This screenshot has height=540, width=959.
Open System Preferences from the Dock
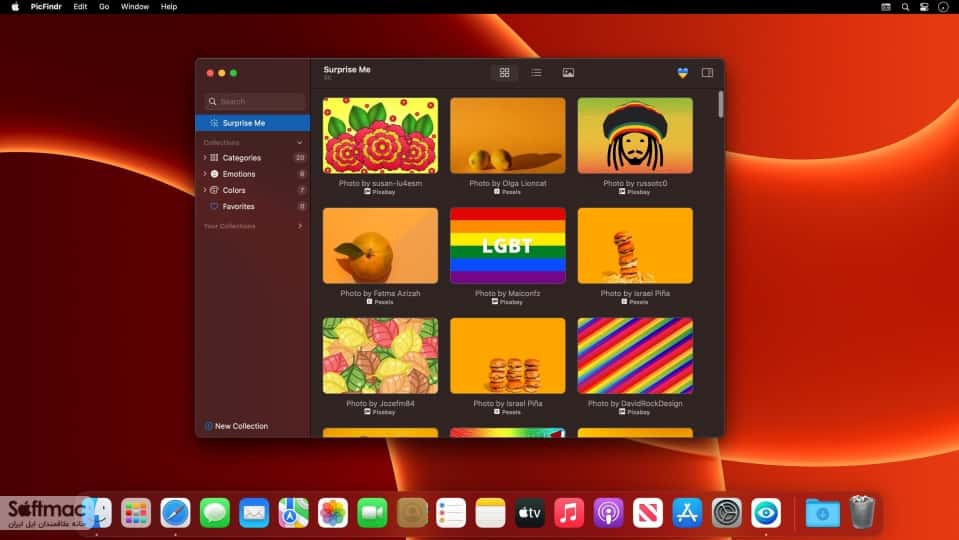pyautogui.click(x=727, y=513)
